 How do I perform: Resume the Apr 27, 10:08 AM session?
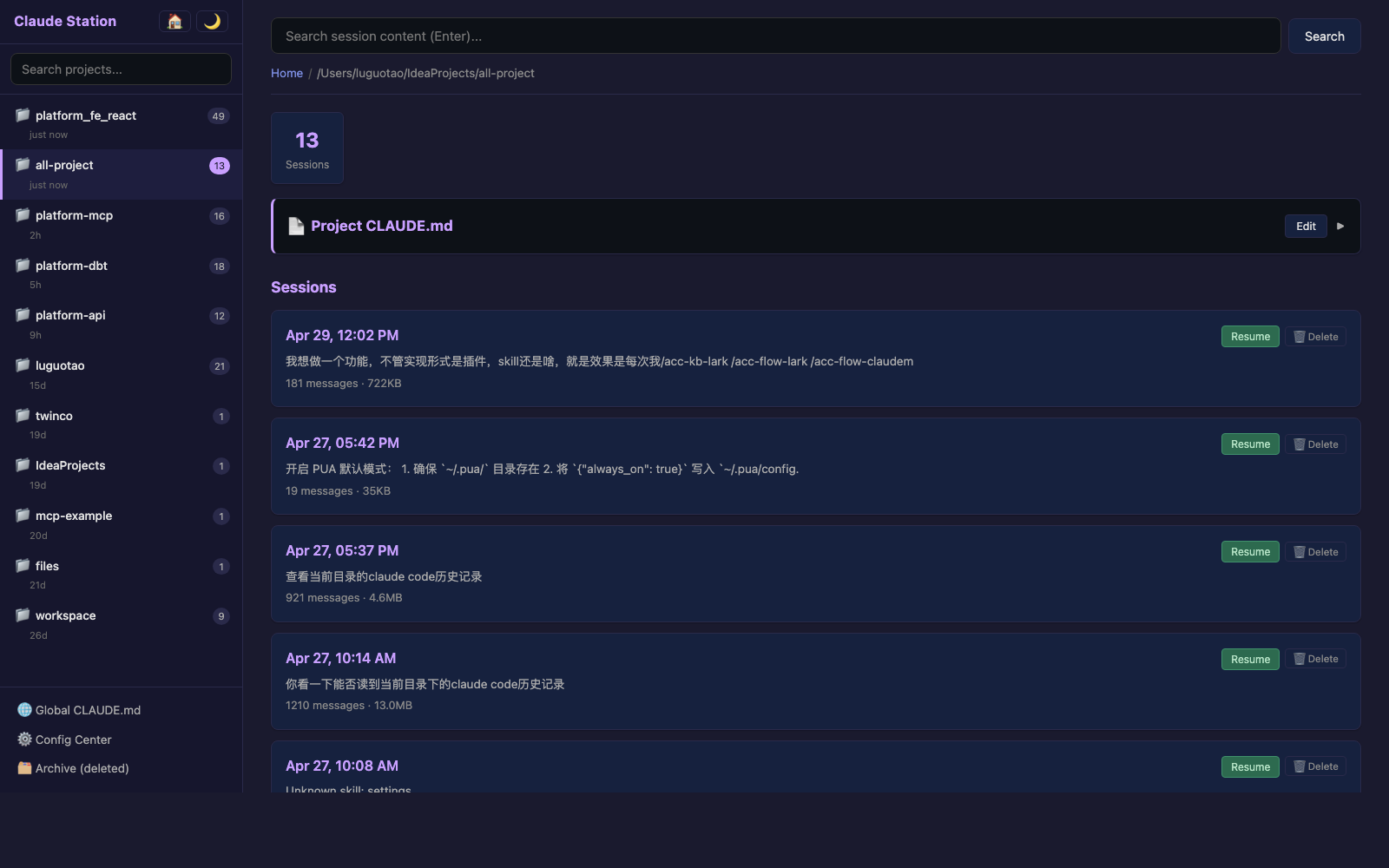(x=1250, y=767)
